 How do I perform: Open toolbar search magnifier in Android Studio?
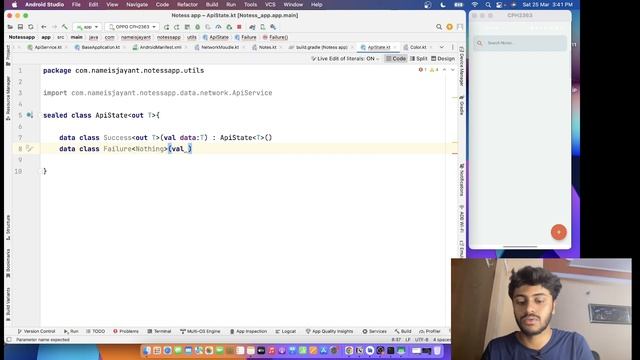click(x=439, y=27)
